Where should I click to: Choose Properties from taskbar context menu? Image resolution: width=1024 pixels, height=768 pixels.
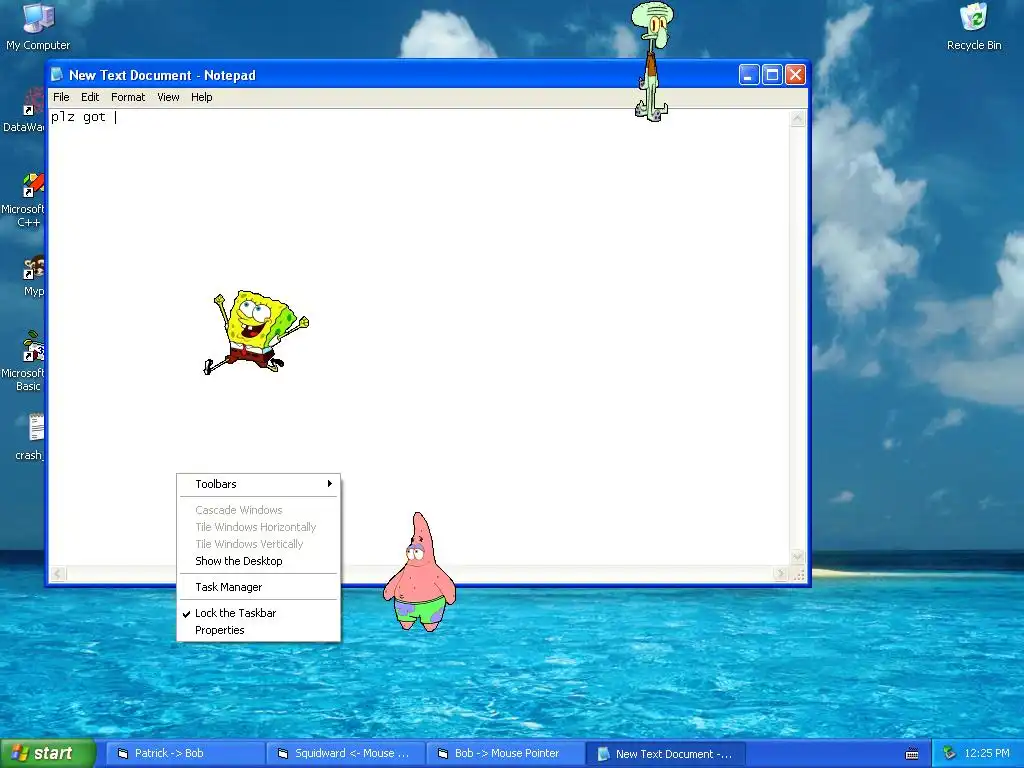point(259,630)
